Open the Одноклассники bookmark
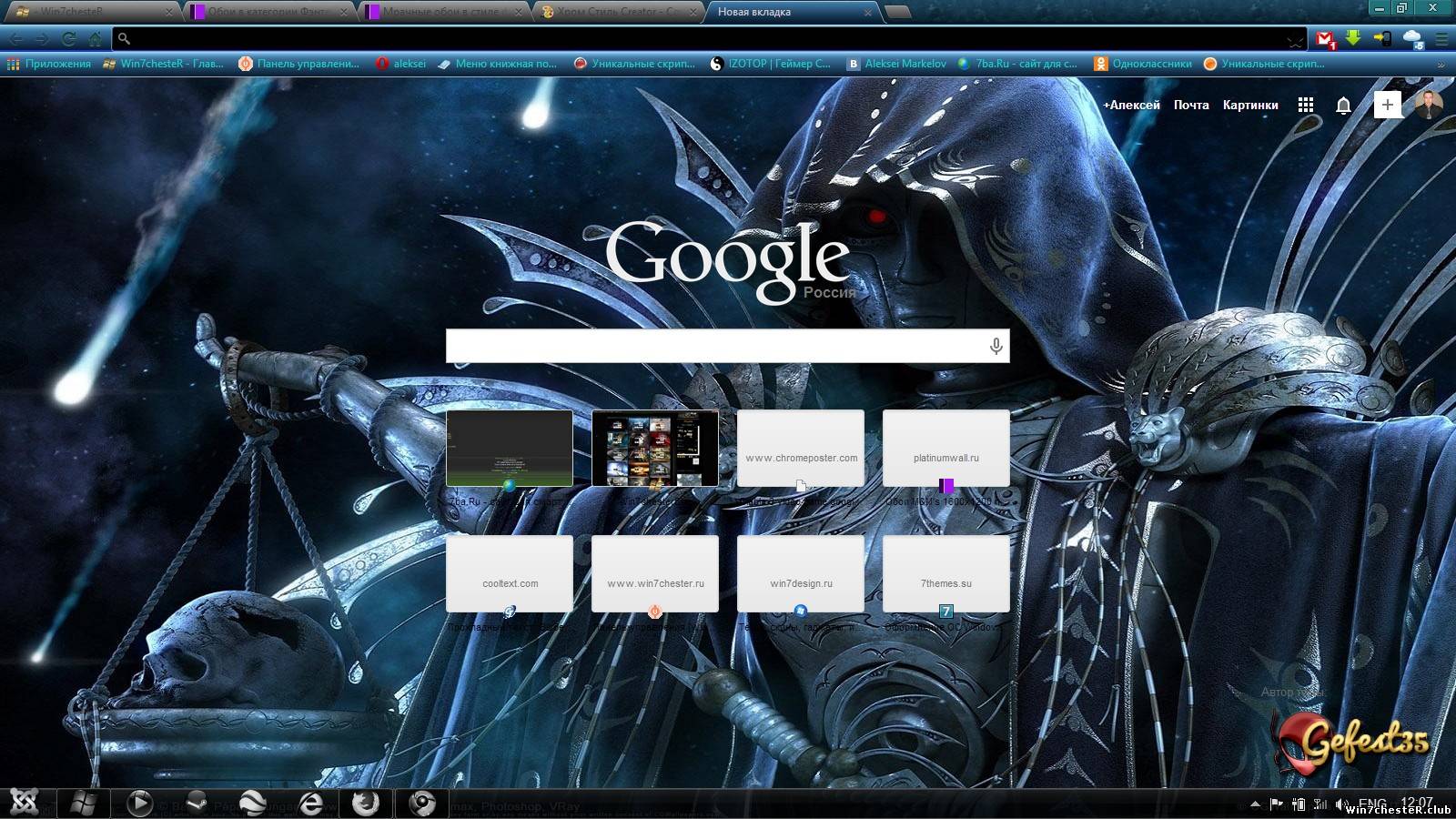 coord(1143,64)
